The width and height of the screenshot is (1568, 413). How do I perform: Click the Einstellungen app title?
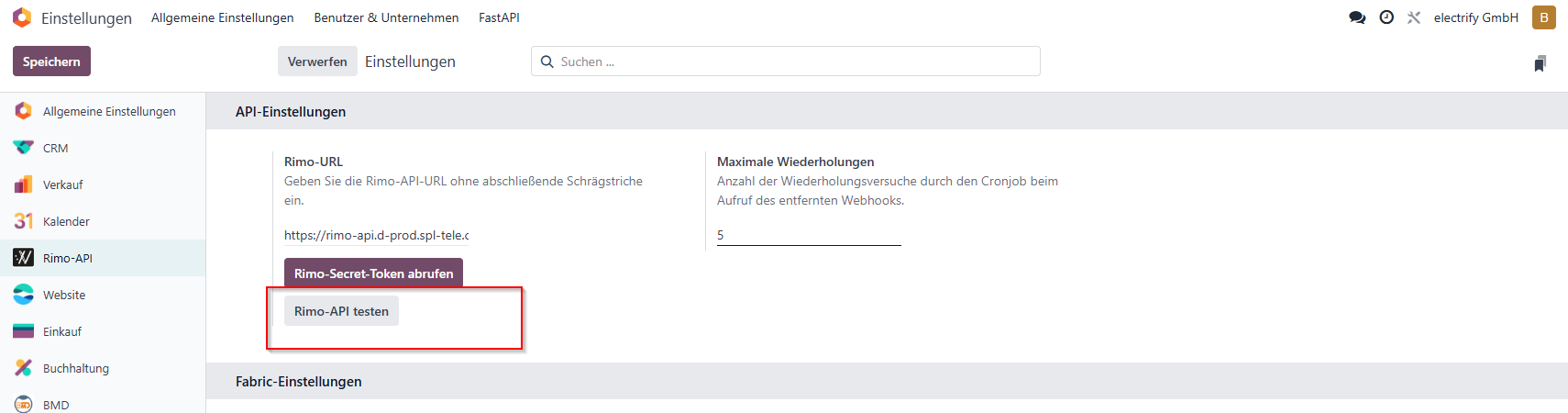coord(86,18)
